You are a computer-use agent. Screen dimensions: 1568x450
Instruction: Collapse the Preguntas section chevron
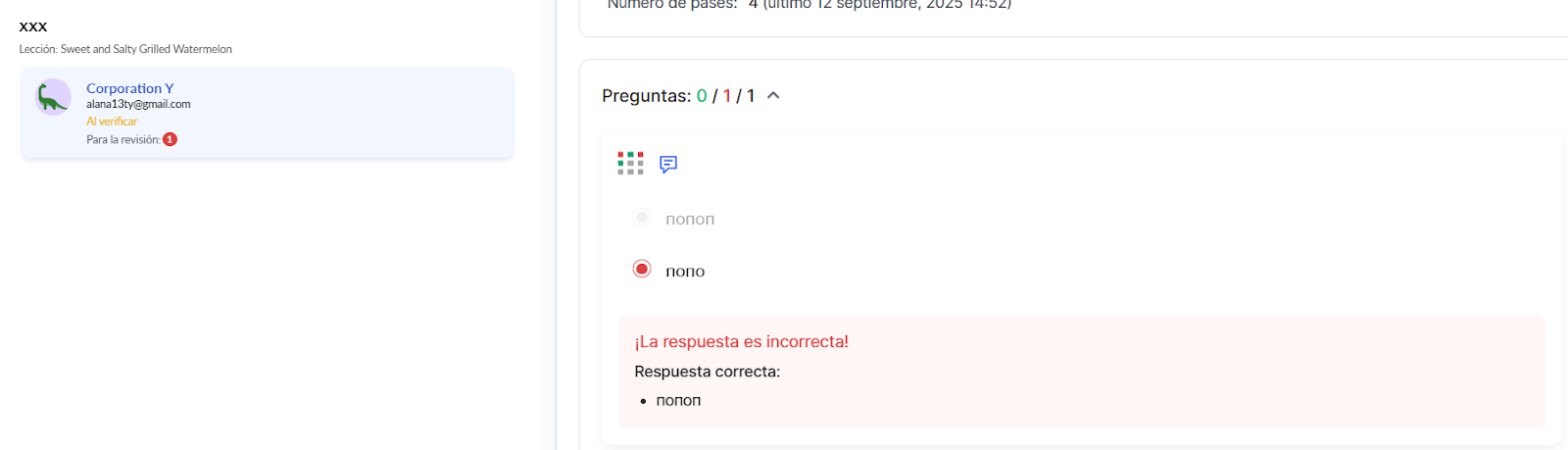click(773, 95)
